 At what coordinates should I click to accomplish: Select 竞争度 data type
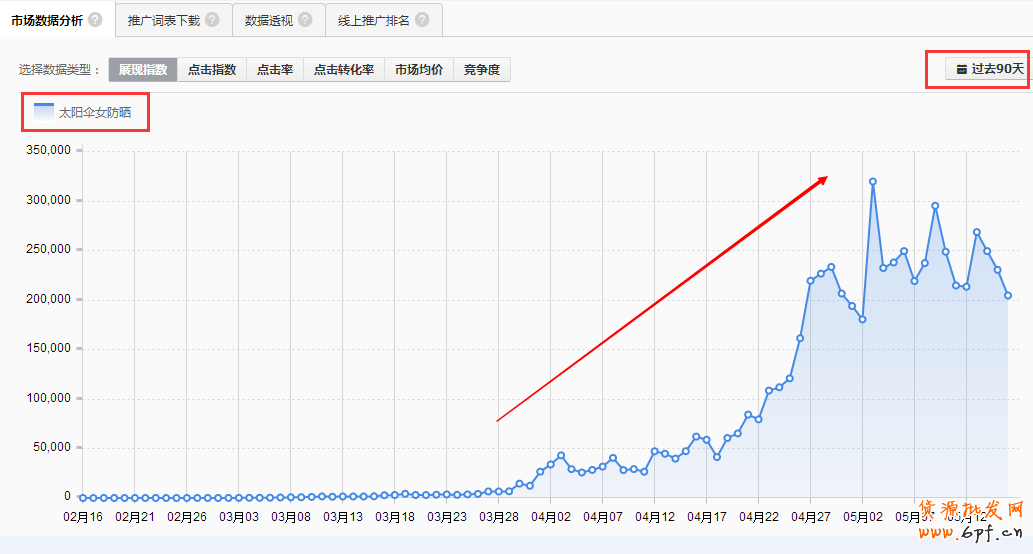point(482,70)
